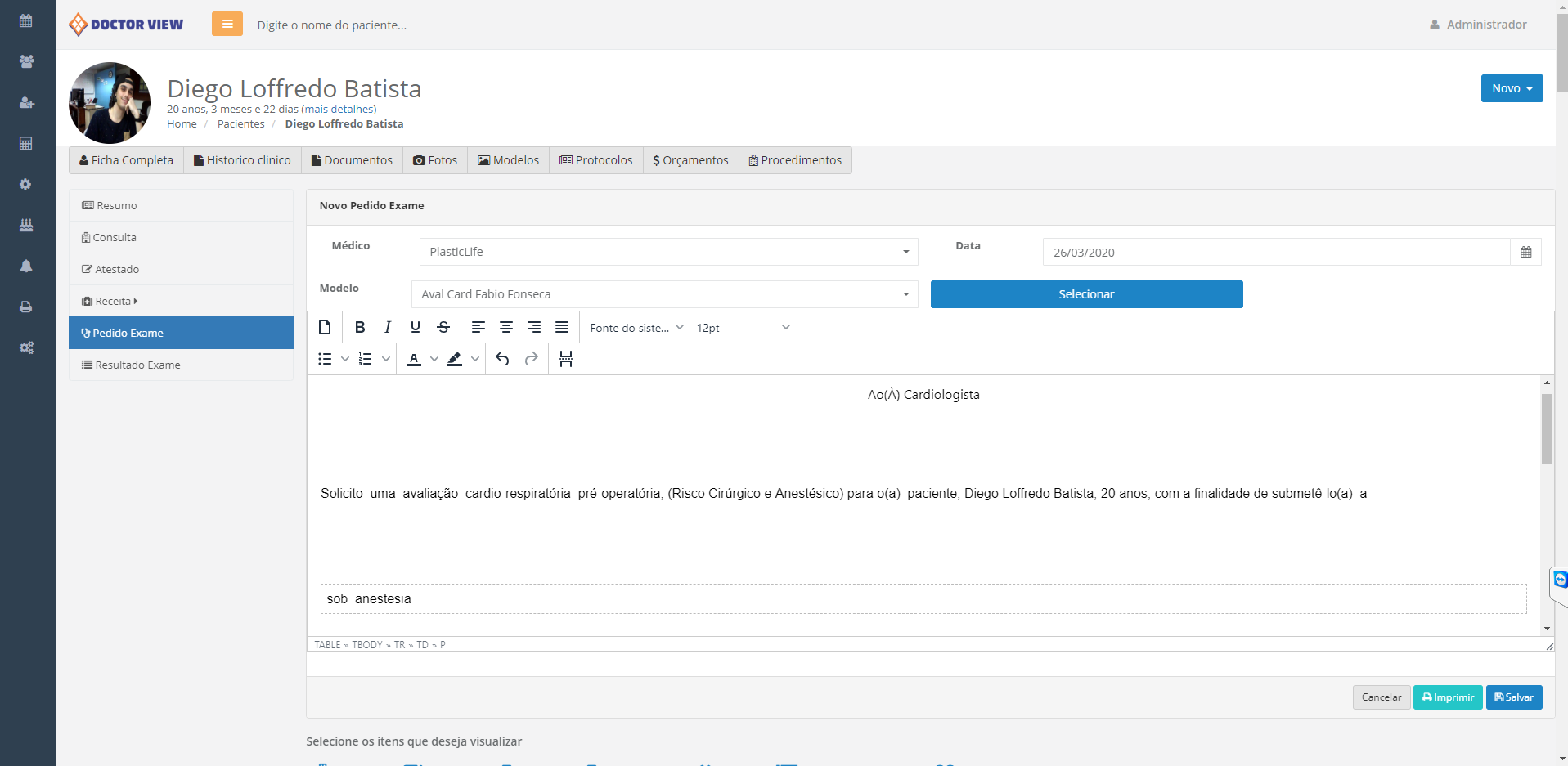Expand the Modelo dropdown list

[664, 294]
